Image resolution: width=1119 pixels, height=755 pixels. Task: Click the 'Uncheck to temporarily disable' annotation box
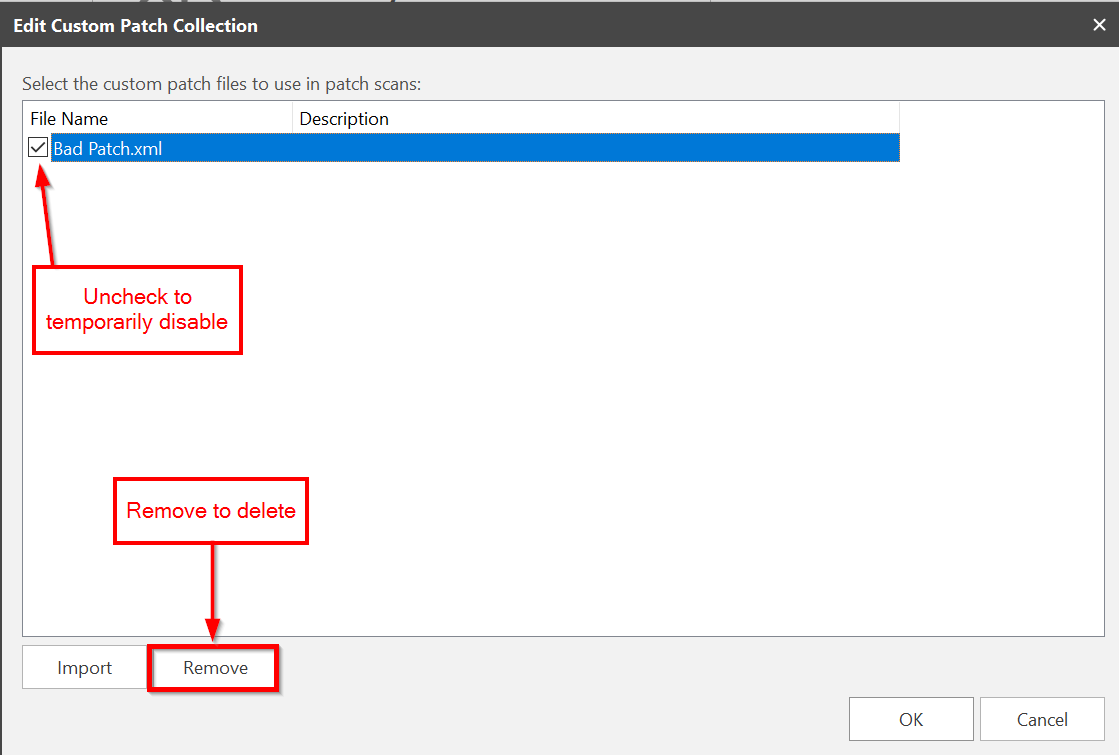click(x=138, y=309)
